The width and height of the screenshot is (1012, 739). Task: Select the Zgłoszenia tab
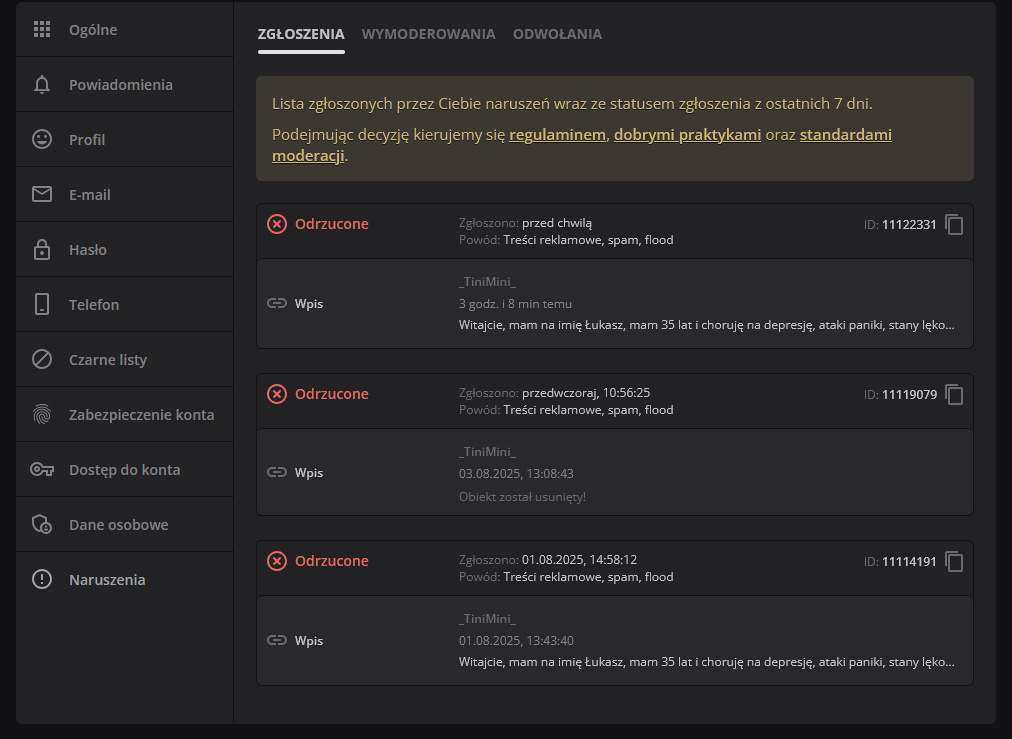pyautogui.click(x=301, y=34)
